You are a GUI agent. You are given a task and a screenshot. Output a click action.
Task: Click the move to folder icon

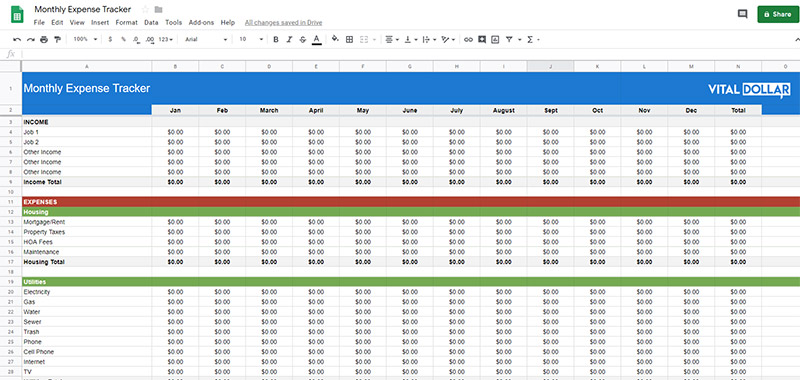click(158, 9)
